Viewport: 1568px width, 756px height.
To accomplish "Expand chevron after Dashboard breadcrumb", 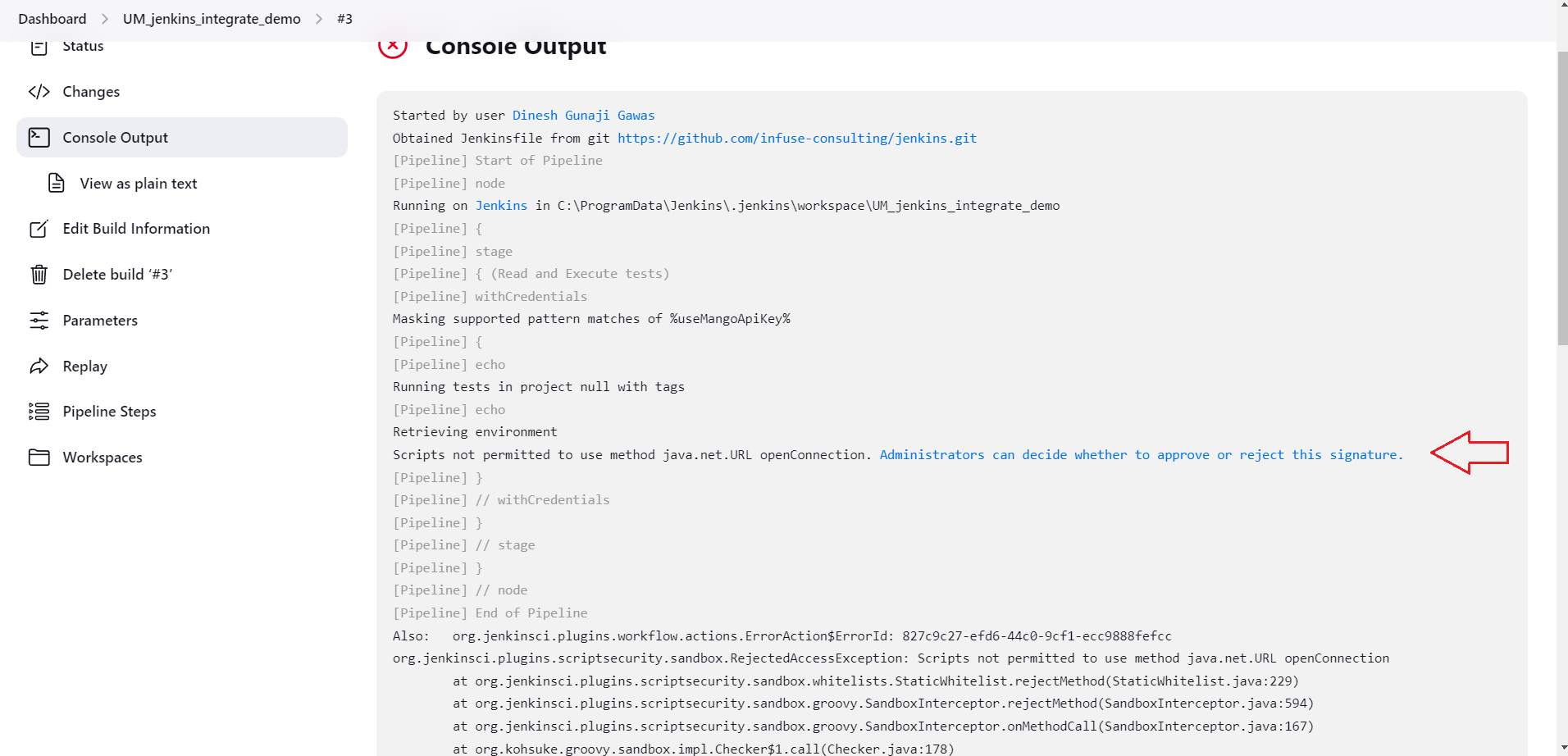I will tap(105, 19).
